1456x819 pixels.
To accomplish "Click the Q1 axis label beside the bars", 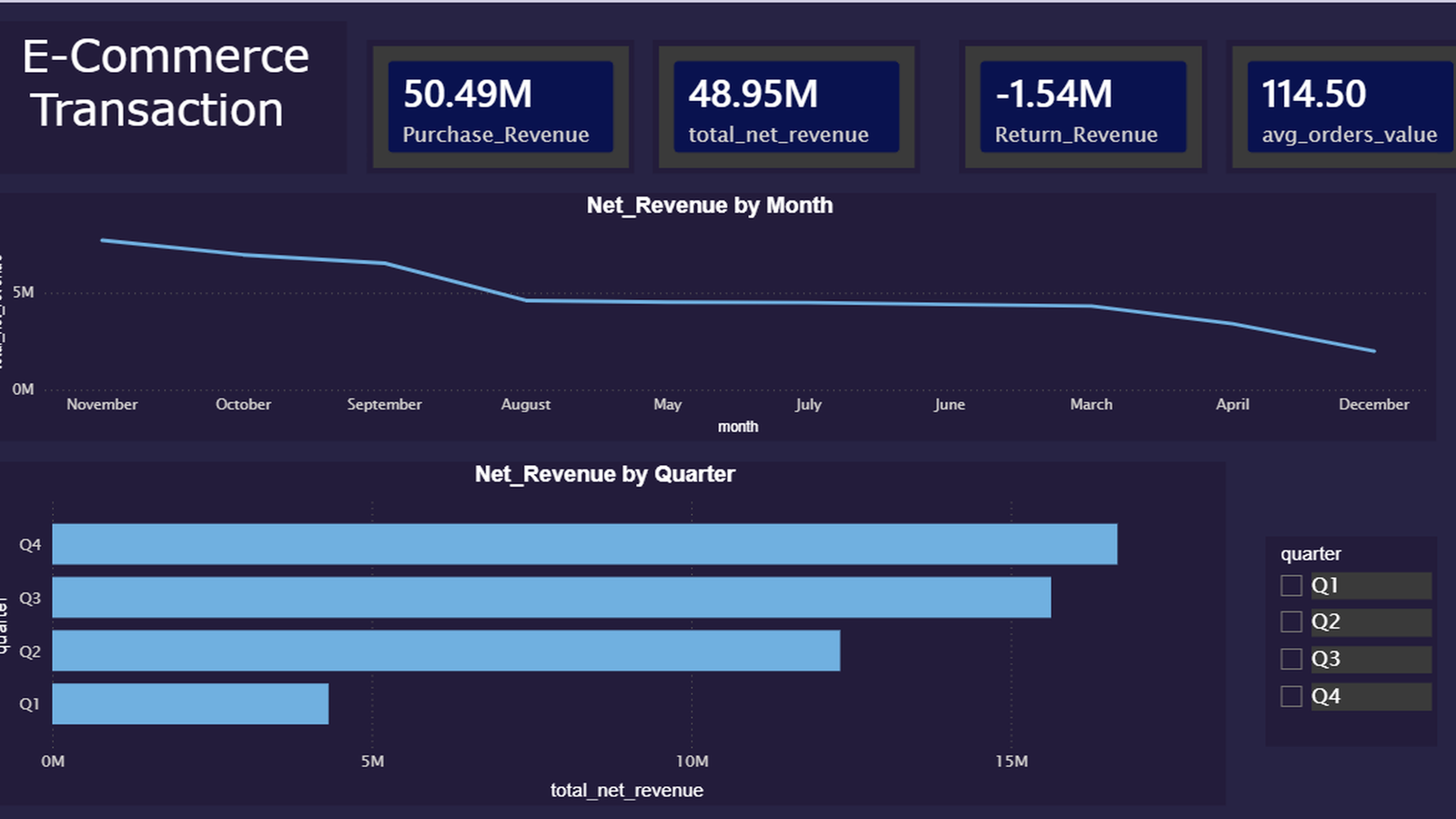I will (x=29, y=703).
